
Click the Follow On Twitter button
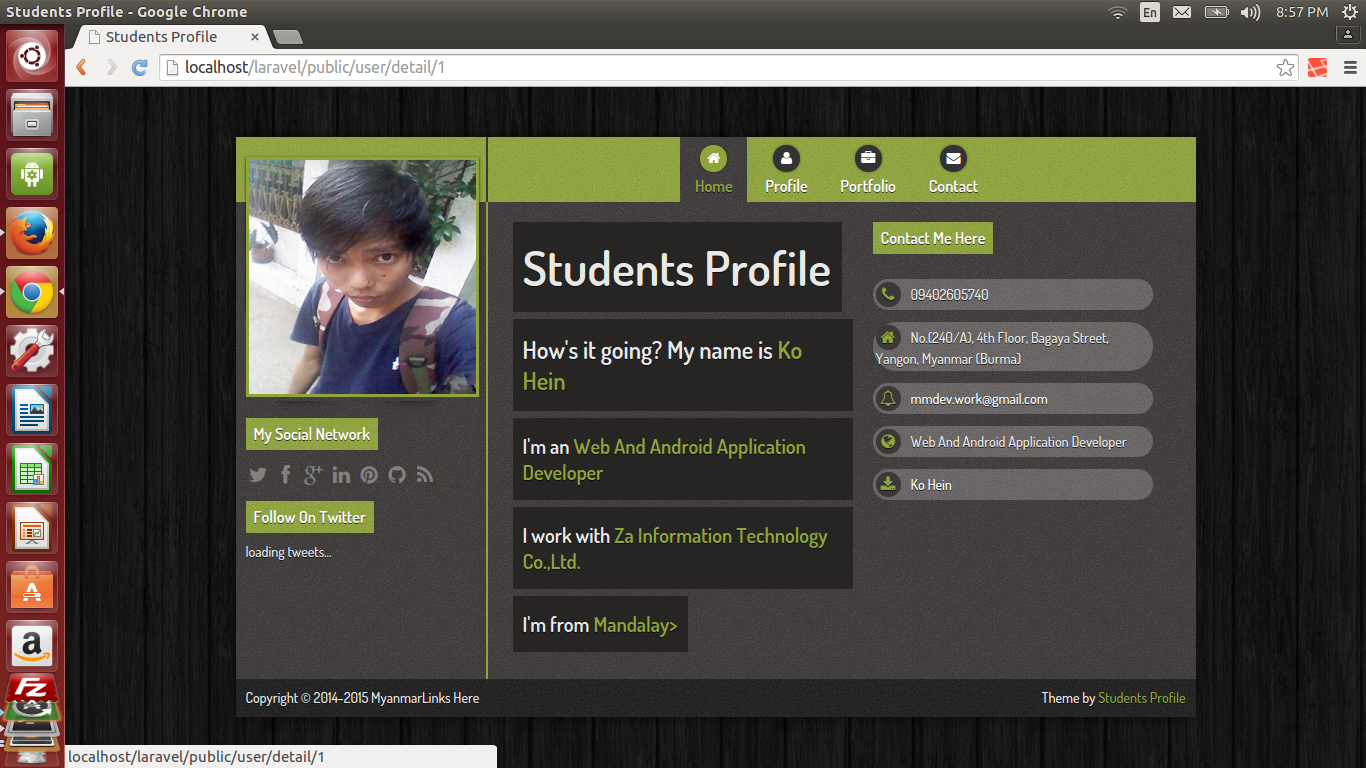coord(309,517)
